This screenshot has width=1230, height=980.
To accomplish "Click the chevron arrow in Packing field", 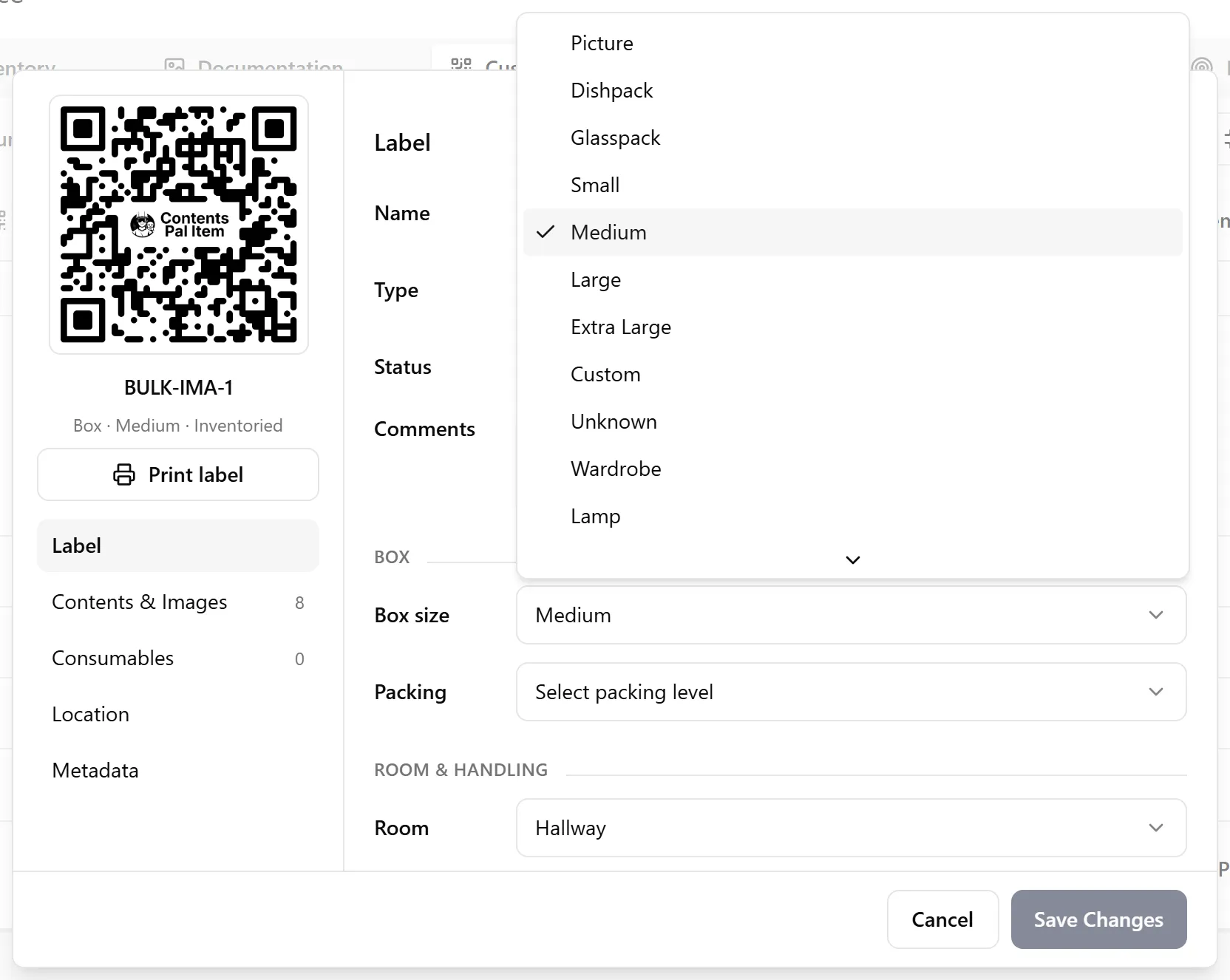I will click(1156, 692).
